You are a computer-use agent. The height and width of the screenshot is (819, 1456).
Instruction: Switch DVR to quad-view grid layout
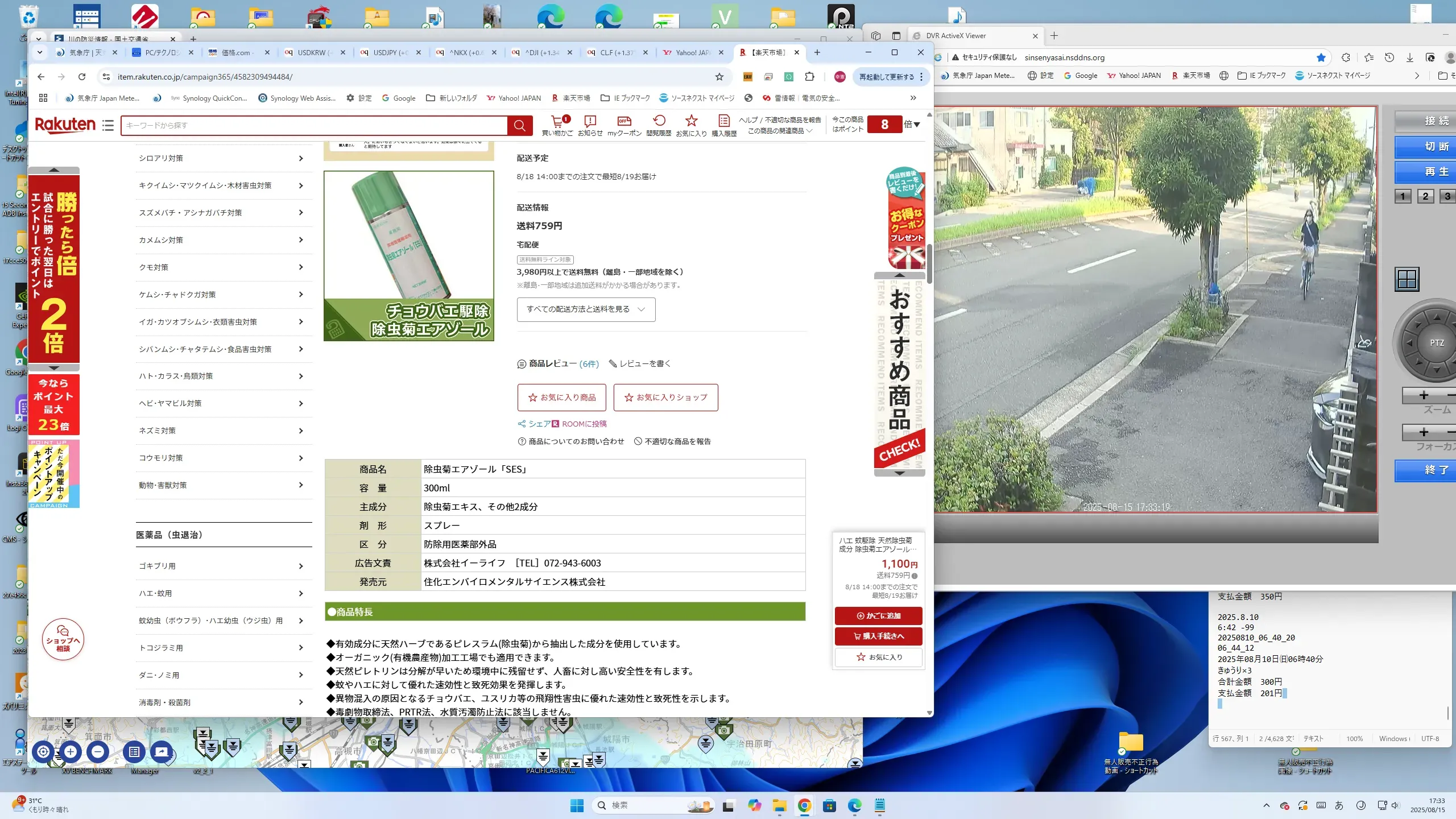point(1407,279)
